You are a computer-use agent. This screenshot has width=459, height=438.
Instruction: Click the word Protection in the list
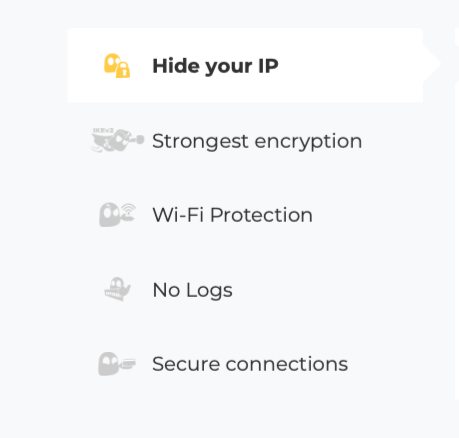[261, 215]
